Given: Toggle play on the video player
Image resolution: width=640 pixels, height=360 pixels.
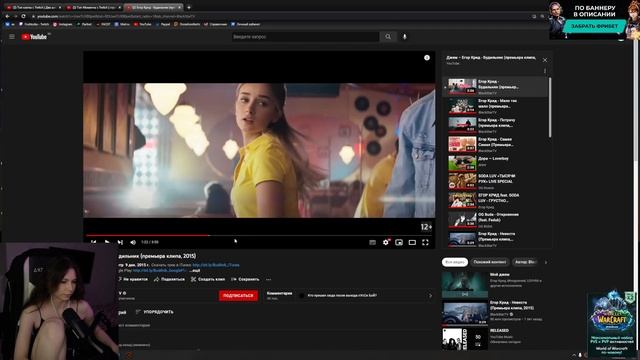Looking at the screenshot, I should pos(107,242).
